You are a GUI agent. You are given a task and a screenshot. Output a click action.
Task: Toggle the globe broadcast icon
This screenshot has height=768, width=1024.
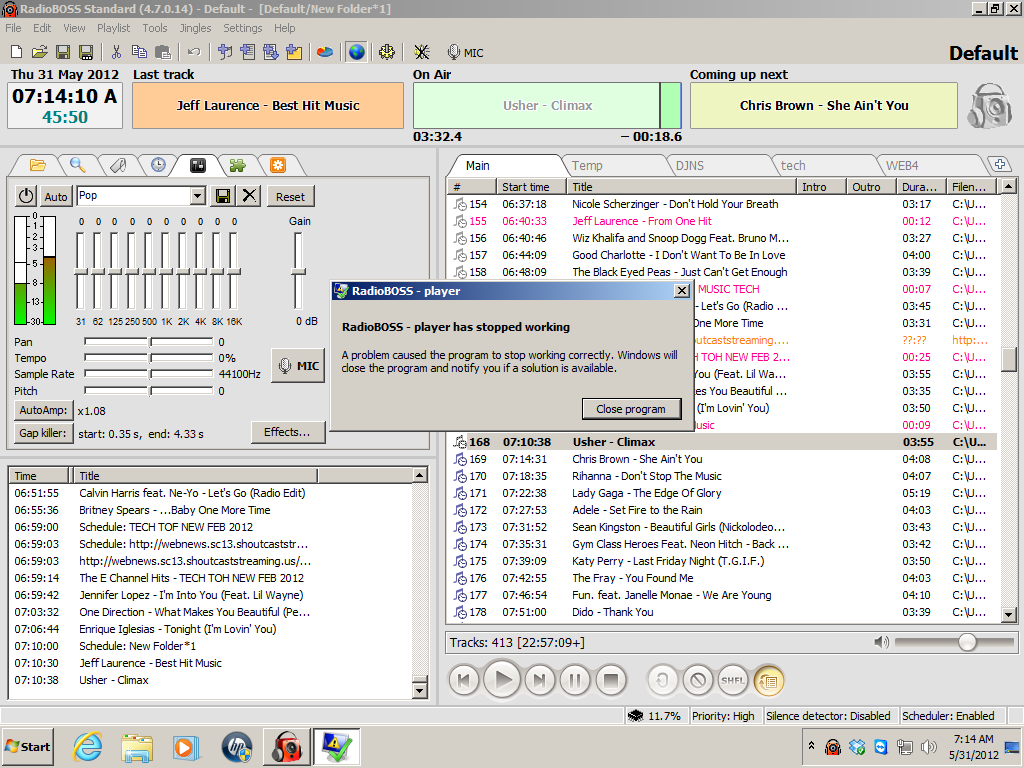point(357,52)
